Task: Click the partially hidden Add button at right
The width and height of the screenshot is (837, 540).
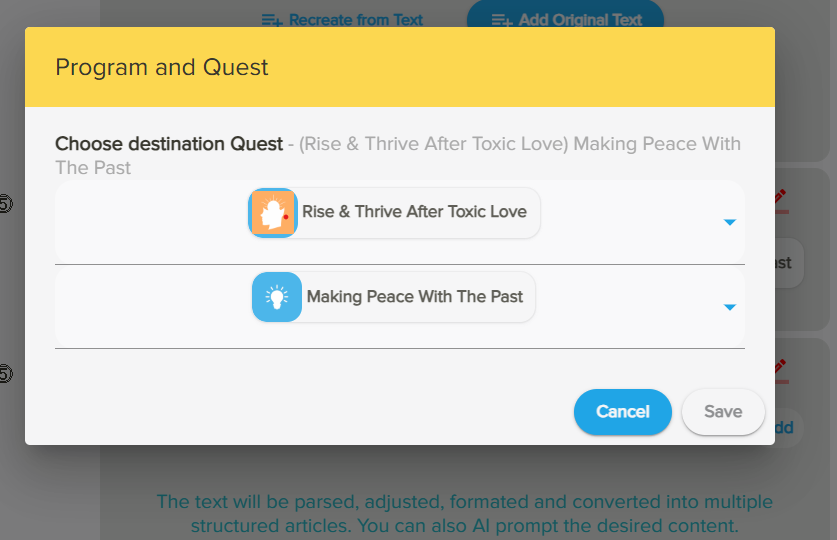Action: click(782, 428)
